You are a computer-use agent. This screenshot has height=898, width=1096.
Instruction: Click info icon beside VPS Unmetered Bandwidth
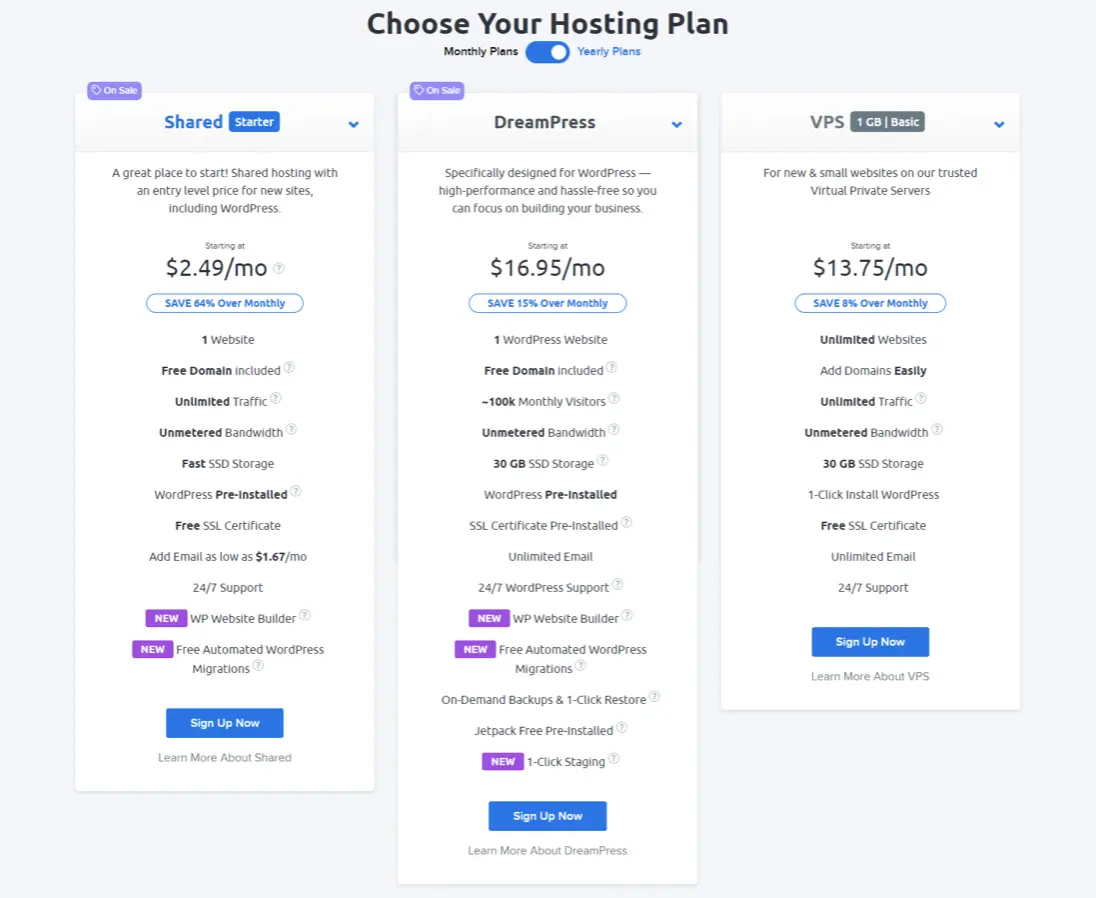[x=937, y=430]
